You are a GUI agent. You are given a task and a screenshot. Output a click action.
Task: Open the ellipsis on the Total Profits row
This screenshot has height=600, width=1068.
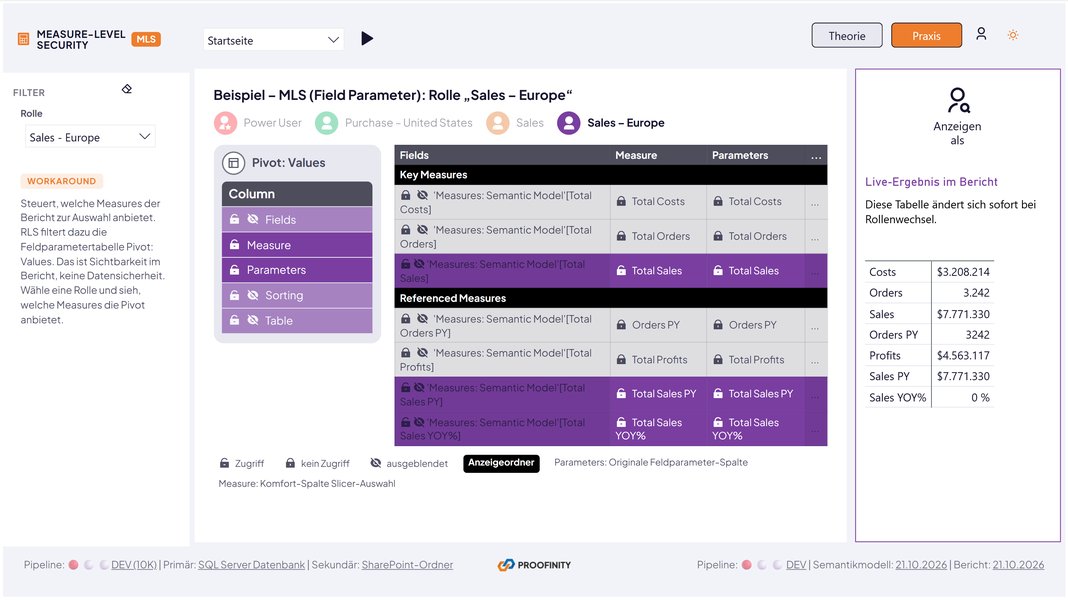pos(815,360)
